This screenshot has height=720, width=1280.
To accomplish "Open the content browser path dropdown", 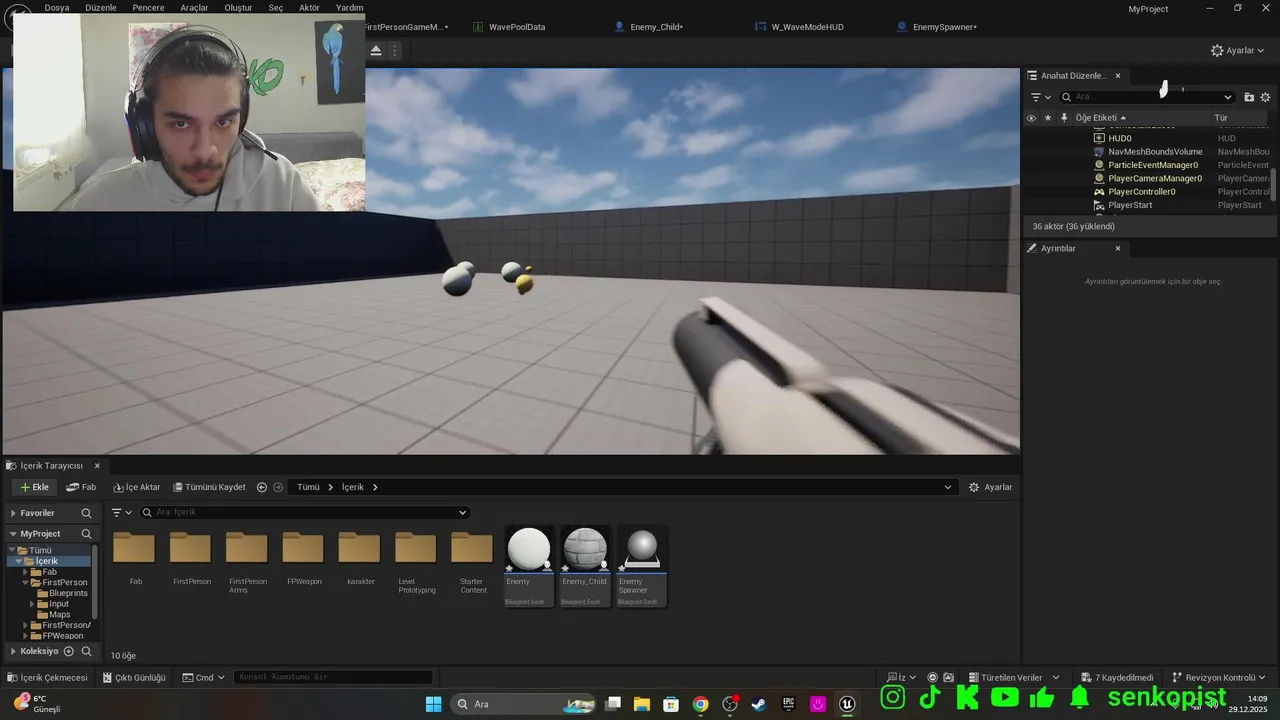I will click(948, 487).
